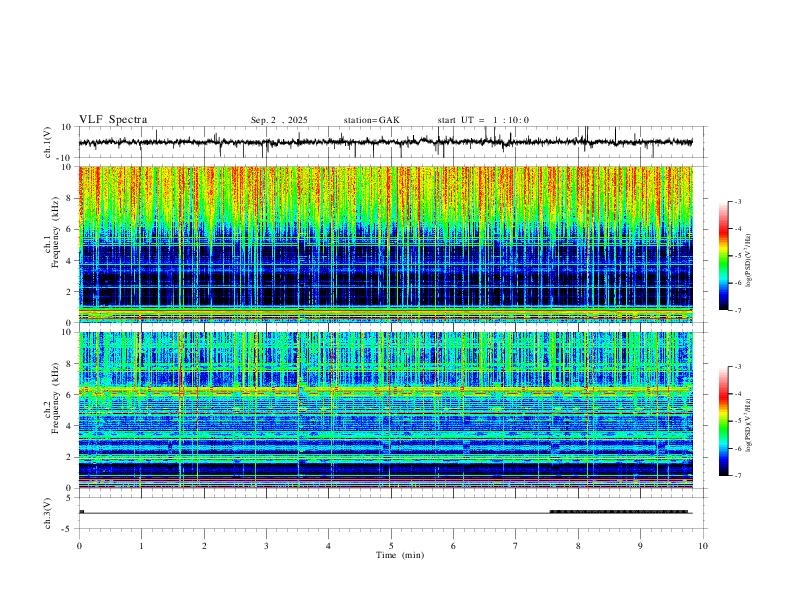Click the "VLF Spectra" title text
Screen dimensions: 792x612
[113, 120]
